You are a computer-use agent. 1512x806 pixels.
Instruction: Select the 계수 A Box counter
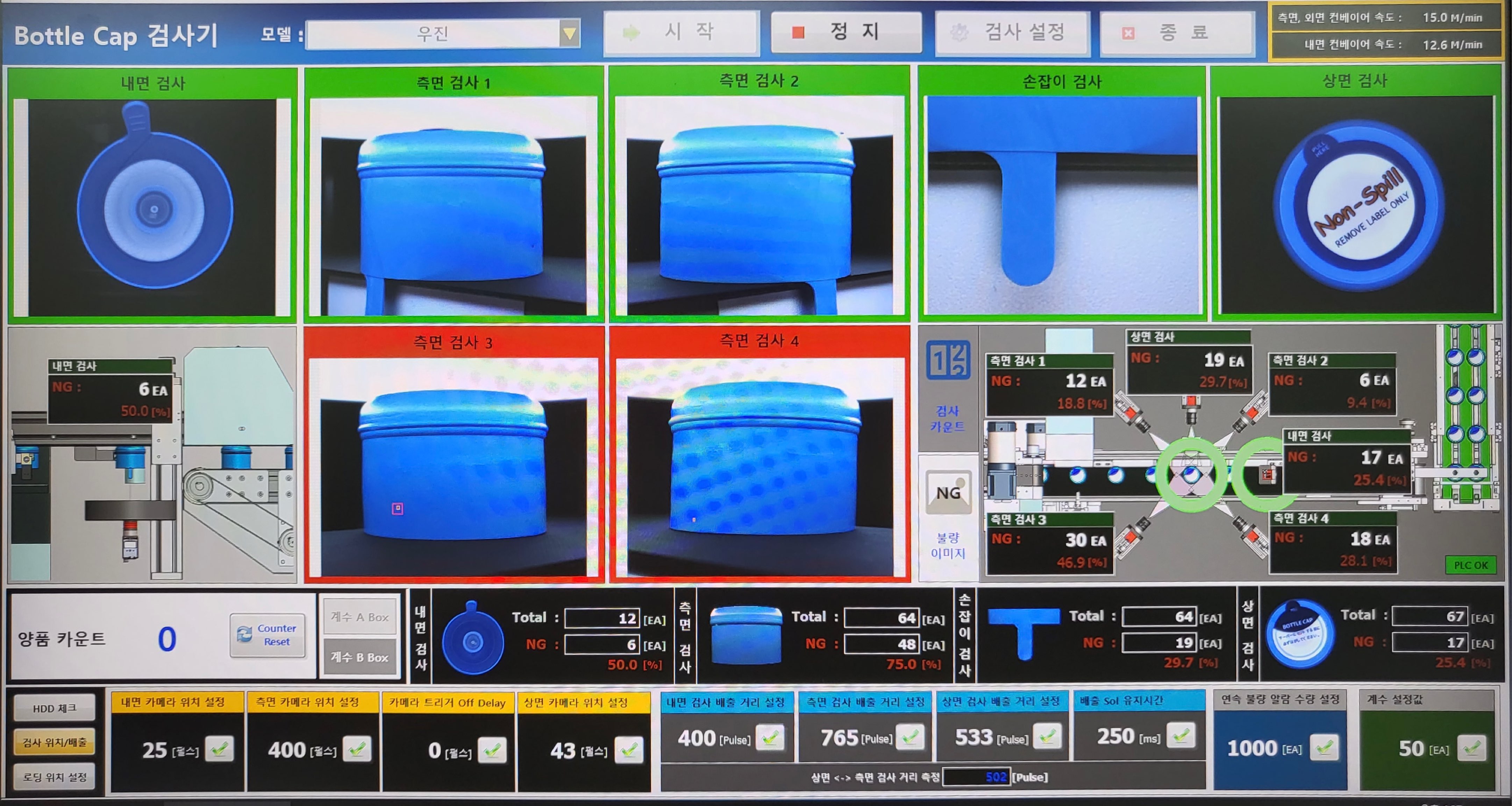(360, 616)
